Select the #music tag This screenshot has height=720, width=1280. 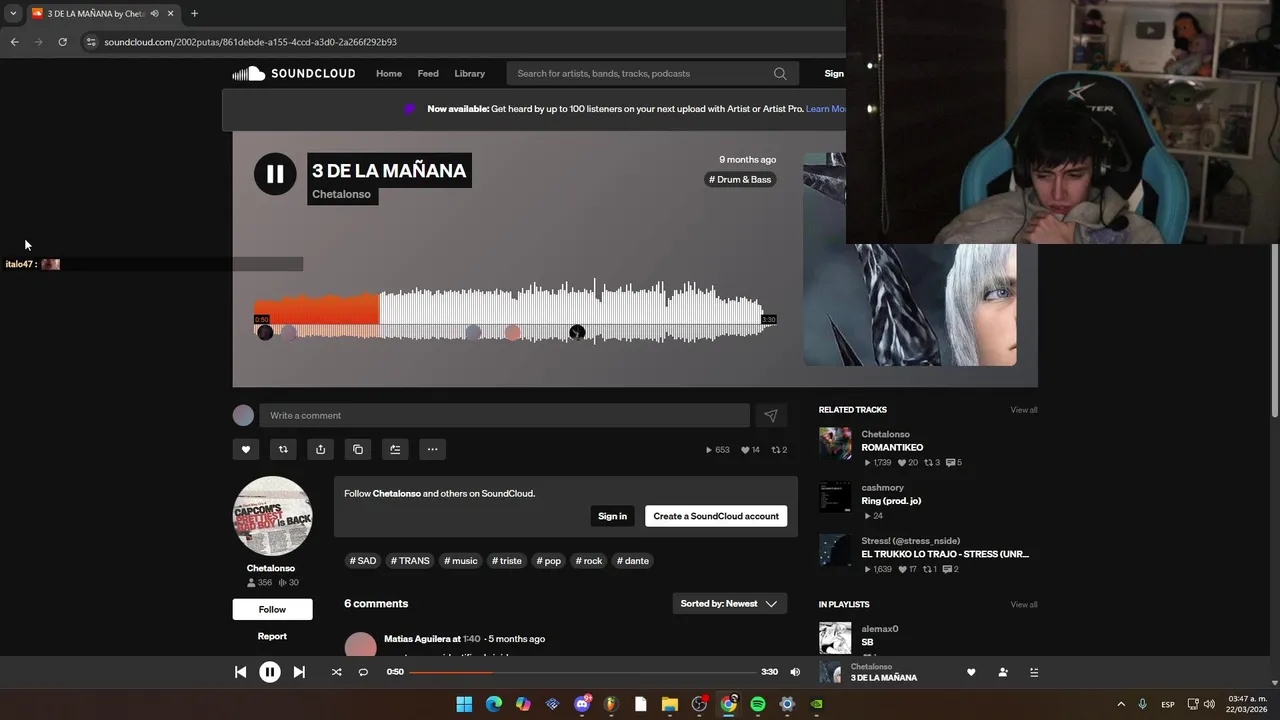(461, 561)
